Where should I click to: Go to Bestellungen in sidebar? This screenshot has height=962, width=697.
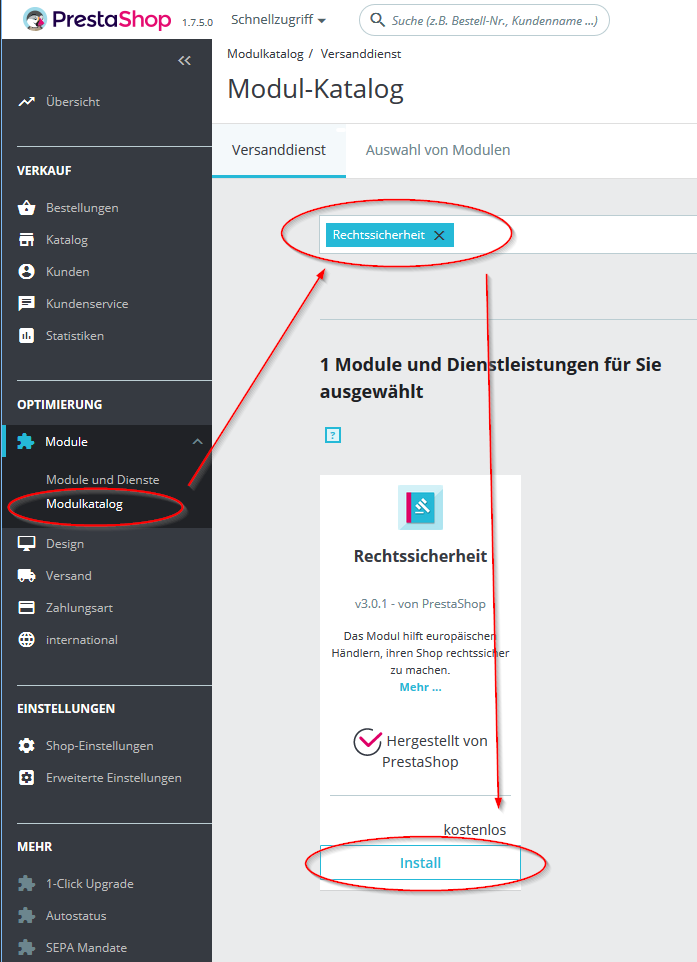82,208
